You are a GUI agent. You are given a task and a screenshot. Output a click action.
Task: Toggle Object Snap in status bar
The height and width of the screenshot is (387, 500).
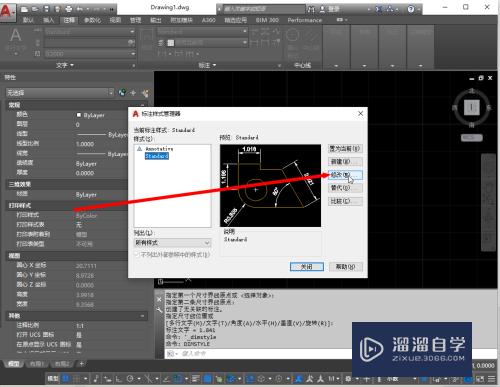(179, 379)
